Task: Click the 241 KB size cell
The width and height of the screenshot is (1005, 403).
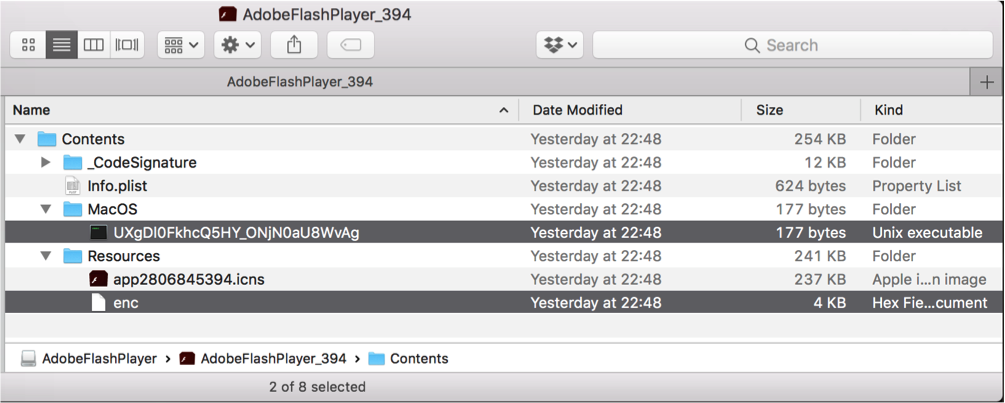Action: tap(821, 256)
